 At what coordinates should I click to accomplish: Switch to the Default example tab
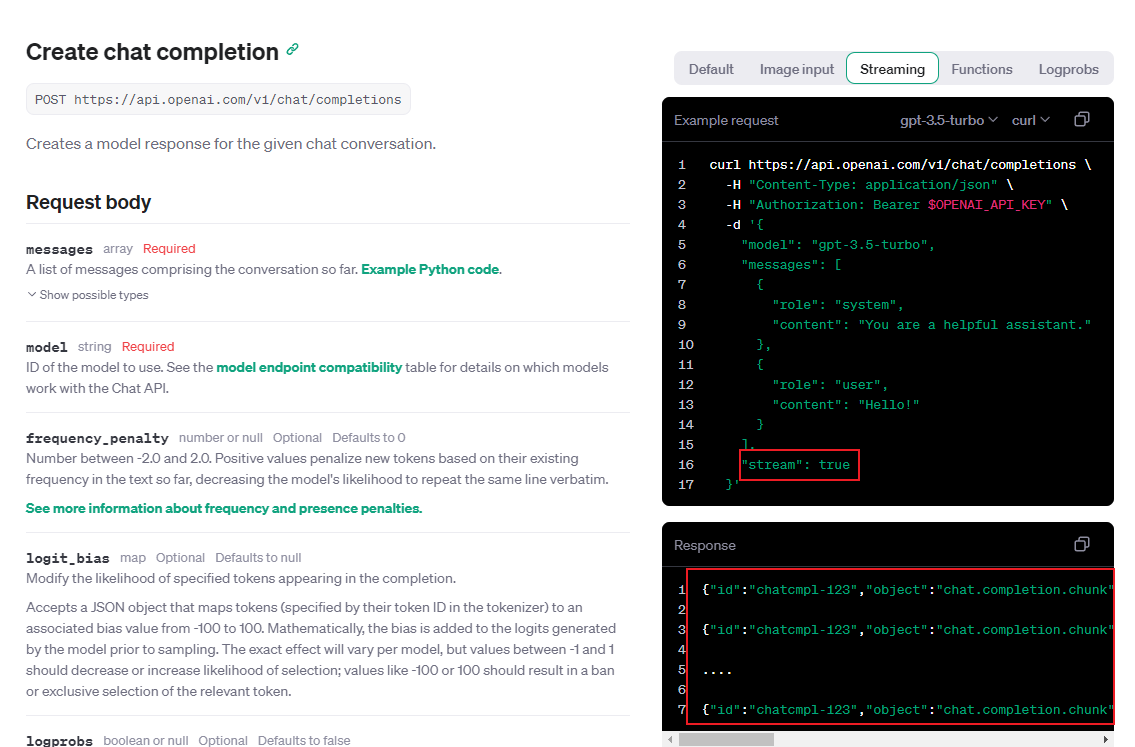[x=711, y=69]
